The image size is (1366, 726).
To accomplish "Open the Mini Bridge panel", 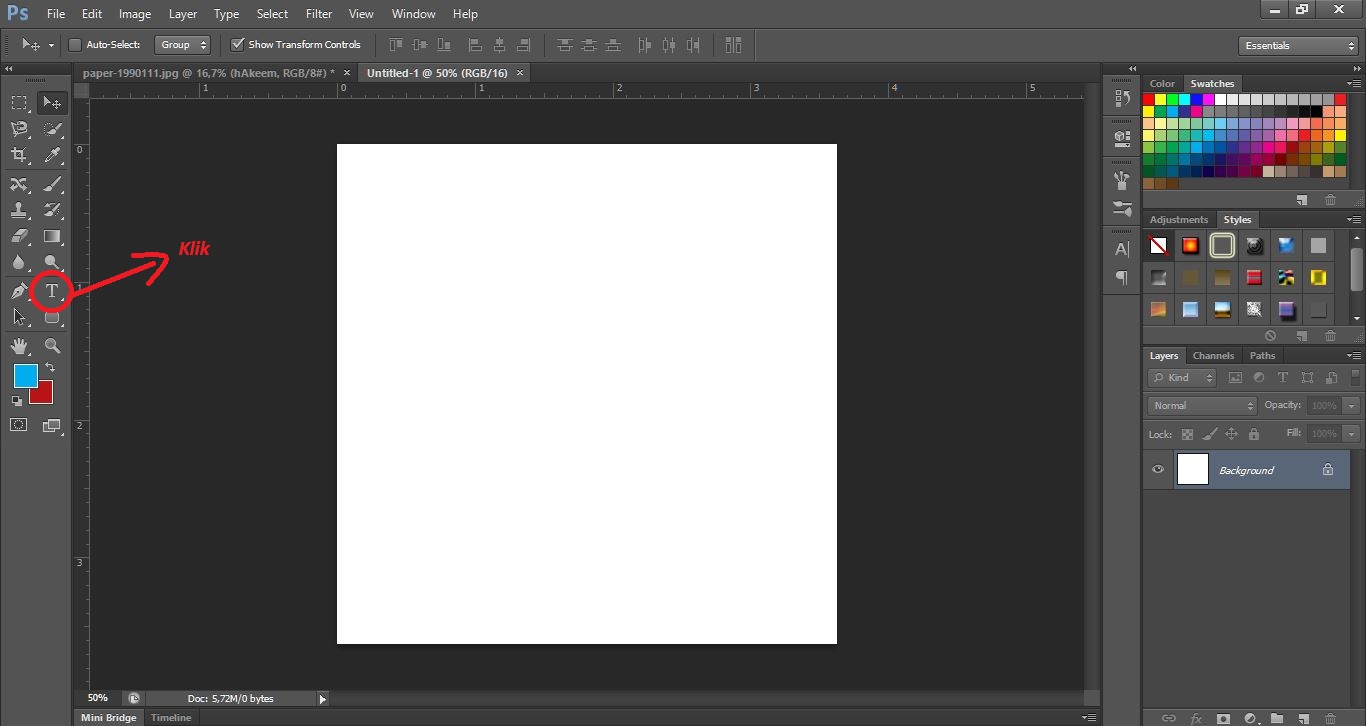I will pos(108,718).
